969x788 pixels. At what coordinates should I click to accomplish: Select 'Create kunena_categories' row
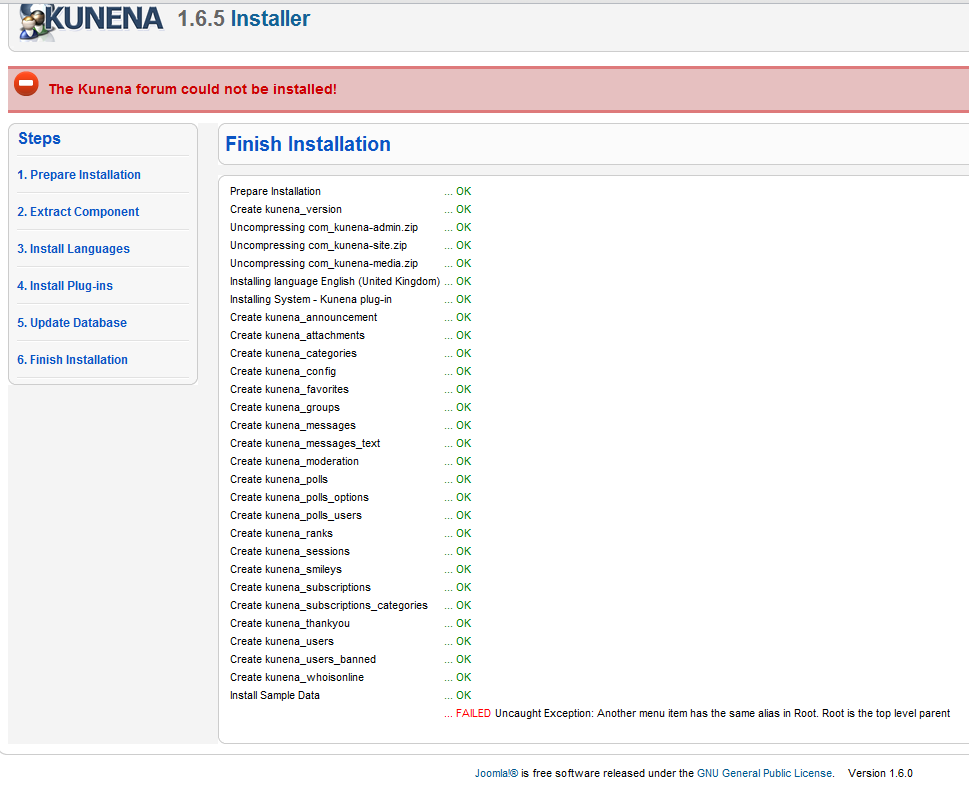pyautogui.click(x=350, y=353)
